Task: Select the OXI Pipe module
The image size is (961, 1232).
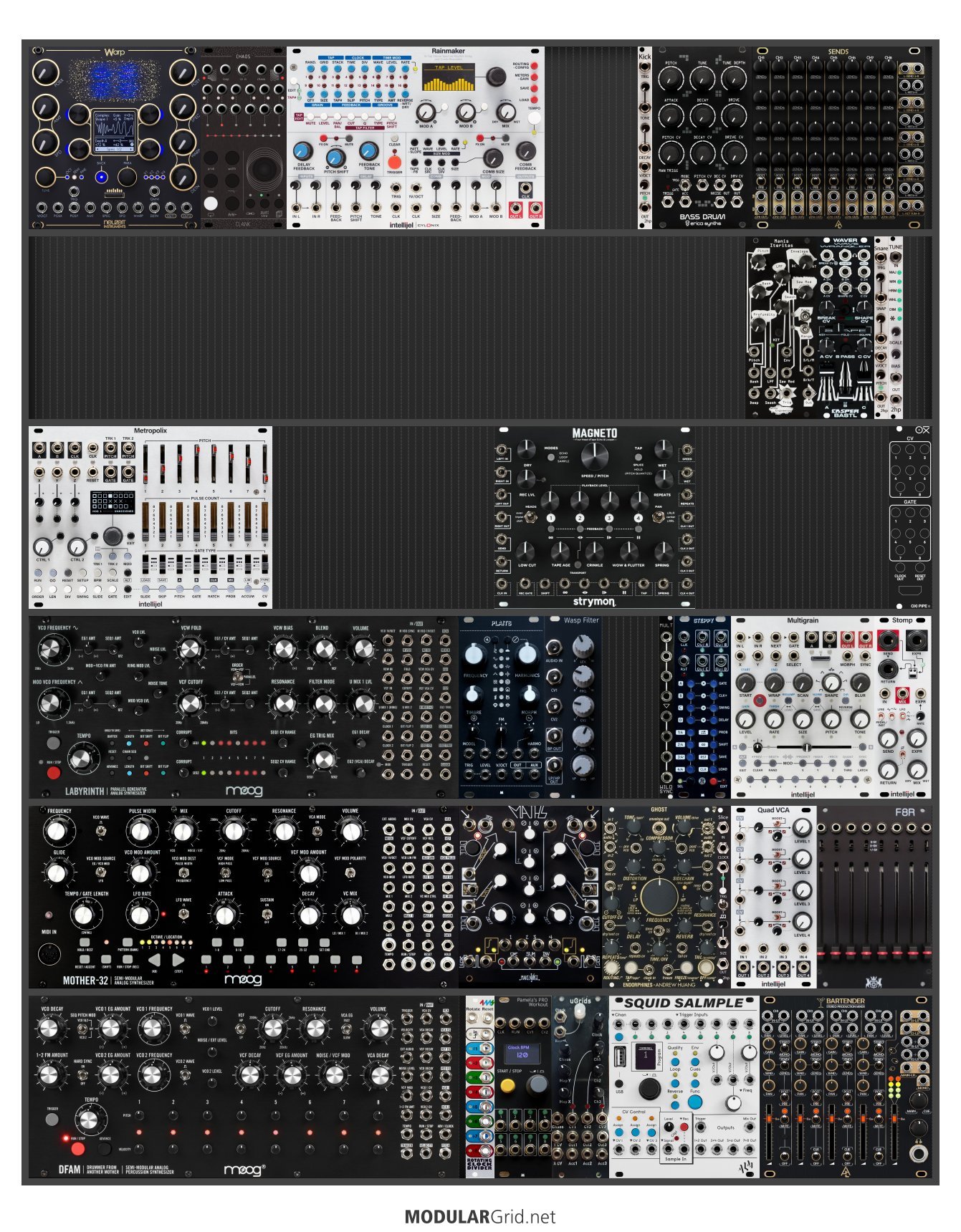Action: 910,517
